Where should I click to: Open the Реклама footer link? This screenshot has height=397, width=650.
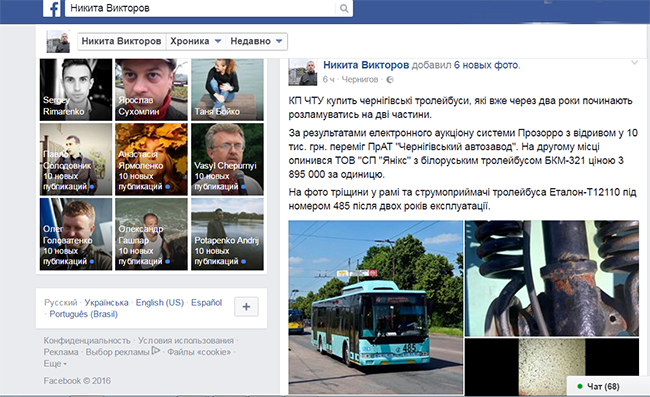coord(61,352)
